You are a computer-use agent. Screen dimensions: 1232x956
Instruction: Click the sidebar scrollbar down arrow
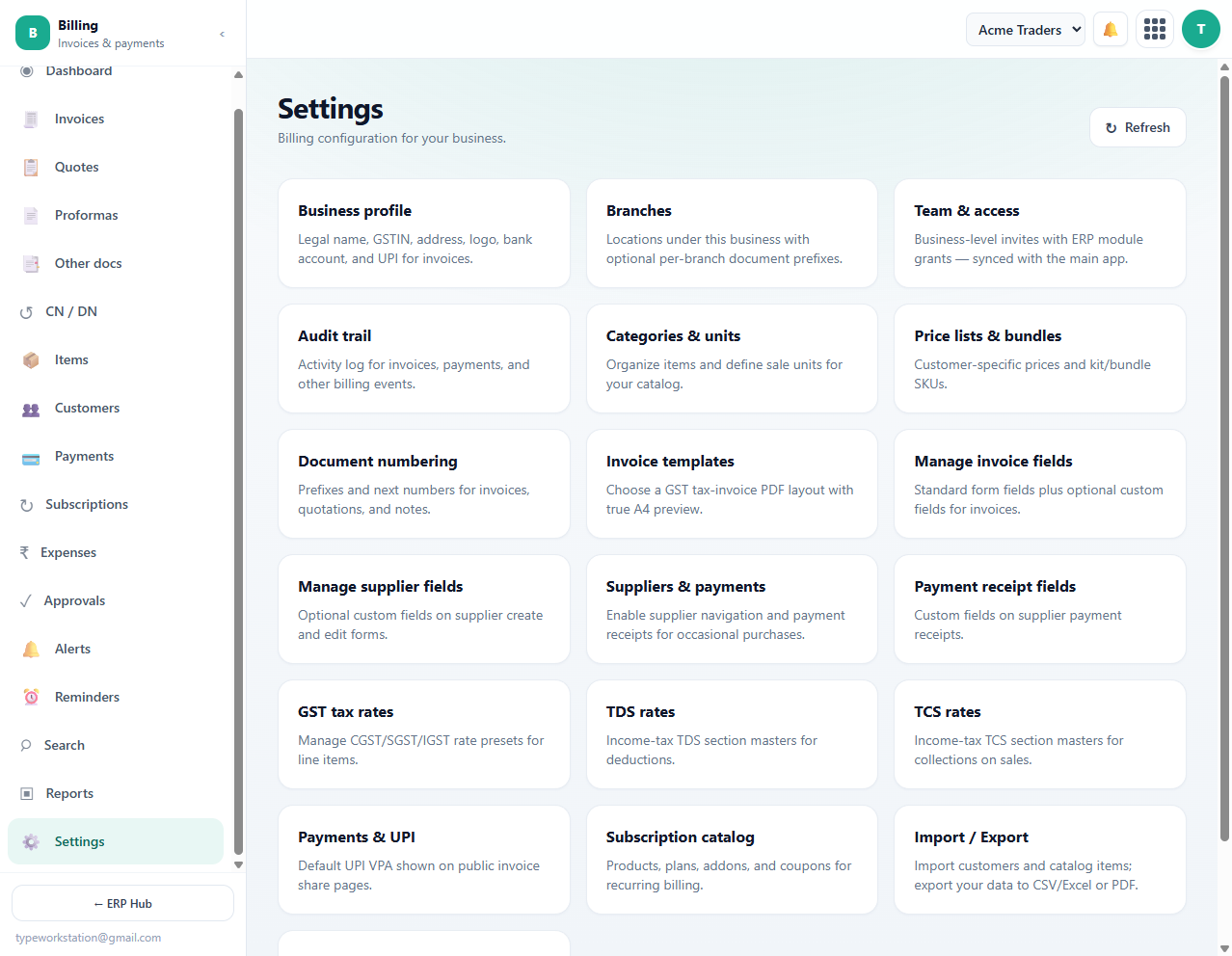238,864
